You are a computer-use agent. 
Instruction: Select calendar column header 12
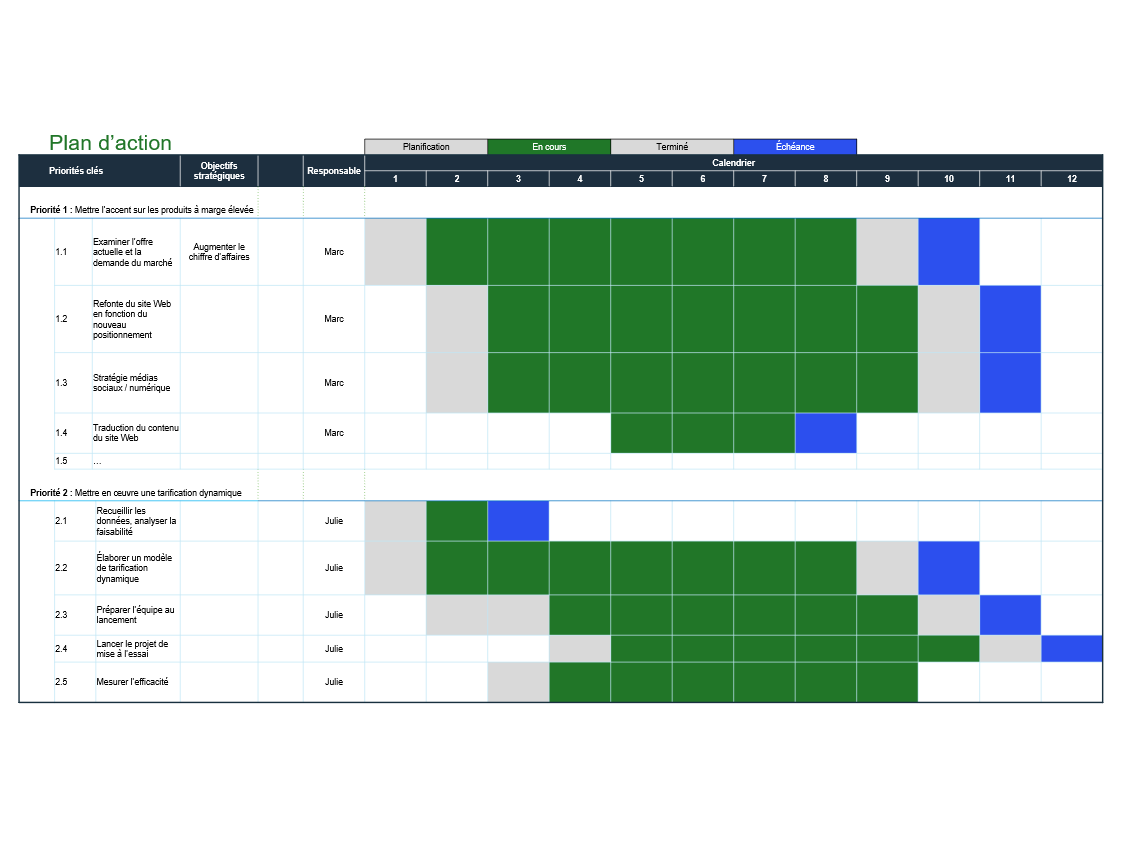pos(1072,179)
